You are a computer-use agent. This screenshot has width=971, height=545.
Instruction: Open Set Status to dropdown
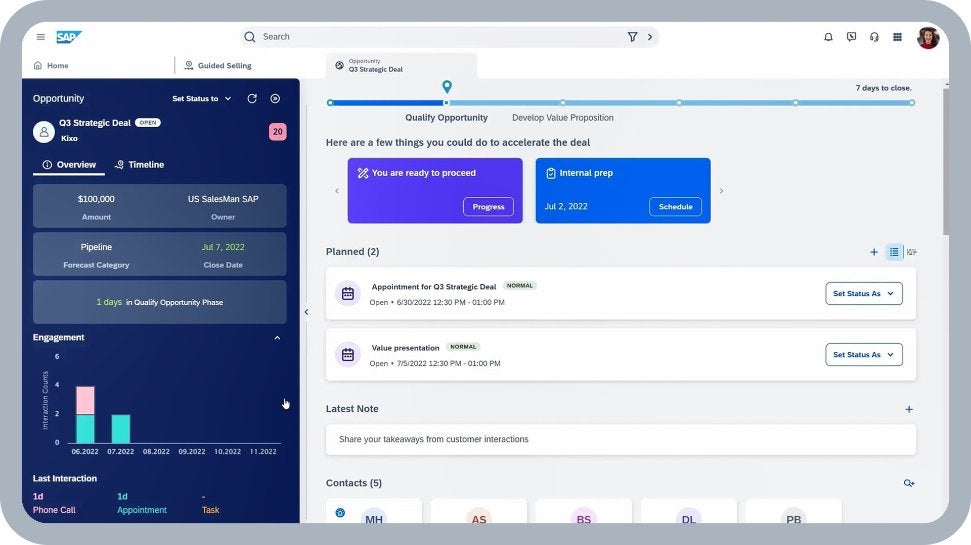click(x=202, y=98)
